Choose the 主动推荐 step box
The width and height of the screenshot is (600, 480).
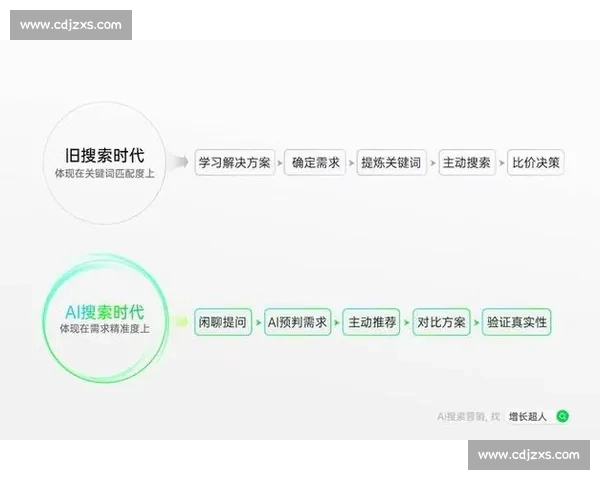371,322
